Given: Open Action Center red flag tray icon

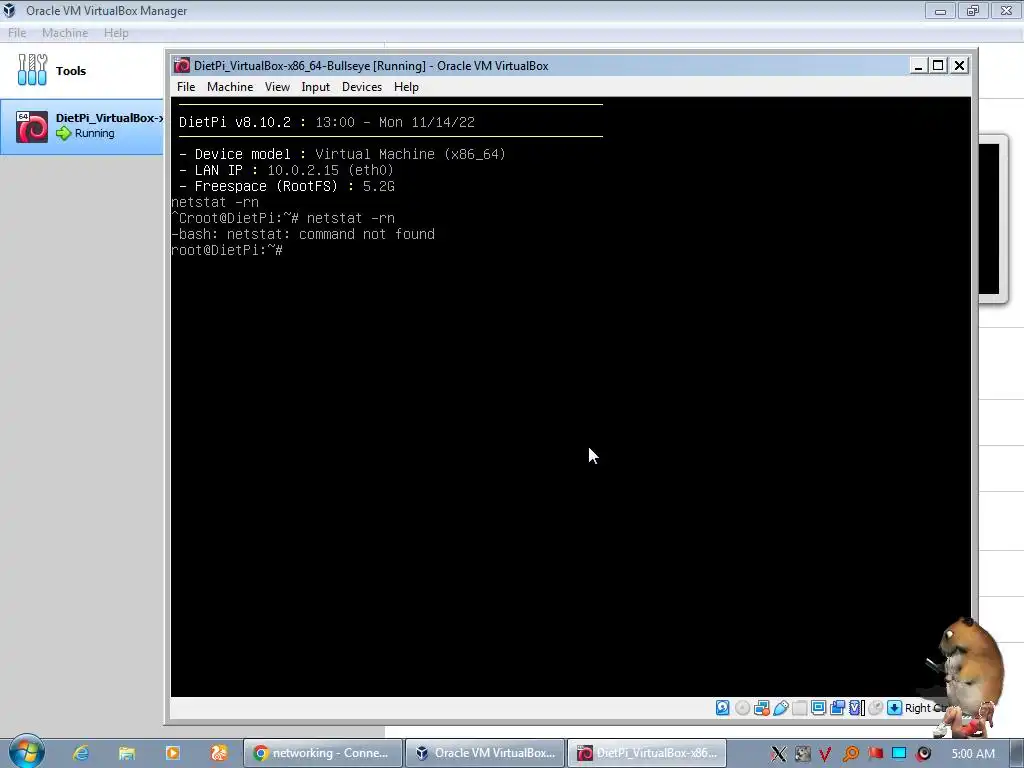Looking at the screenshot, I should [x=875, y=754].
